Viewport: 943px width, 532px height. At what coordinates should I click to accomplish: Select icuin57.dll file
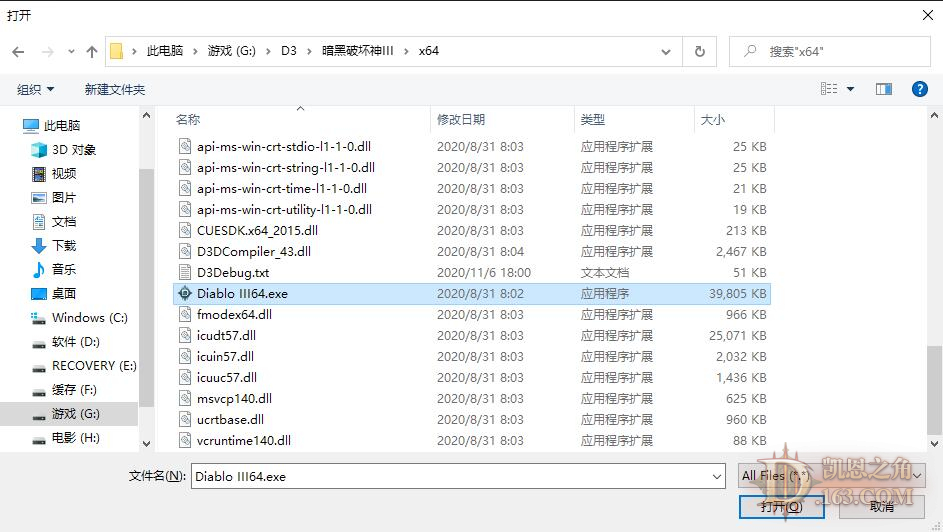point(472,357)
